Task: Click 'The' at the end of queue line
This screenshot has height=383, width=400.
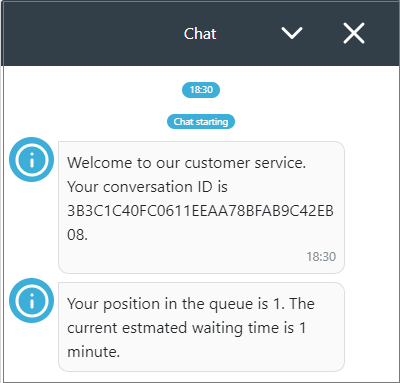Action: click(x=302, y=304)
